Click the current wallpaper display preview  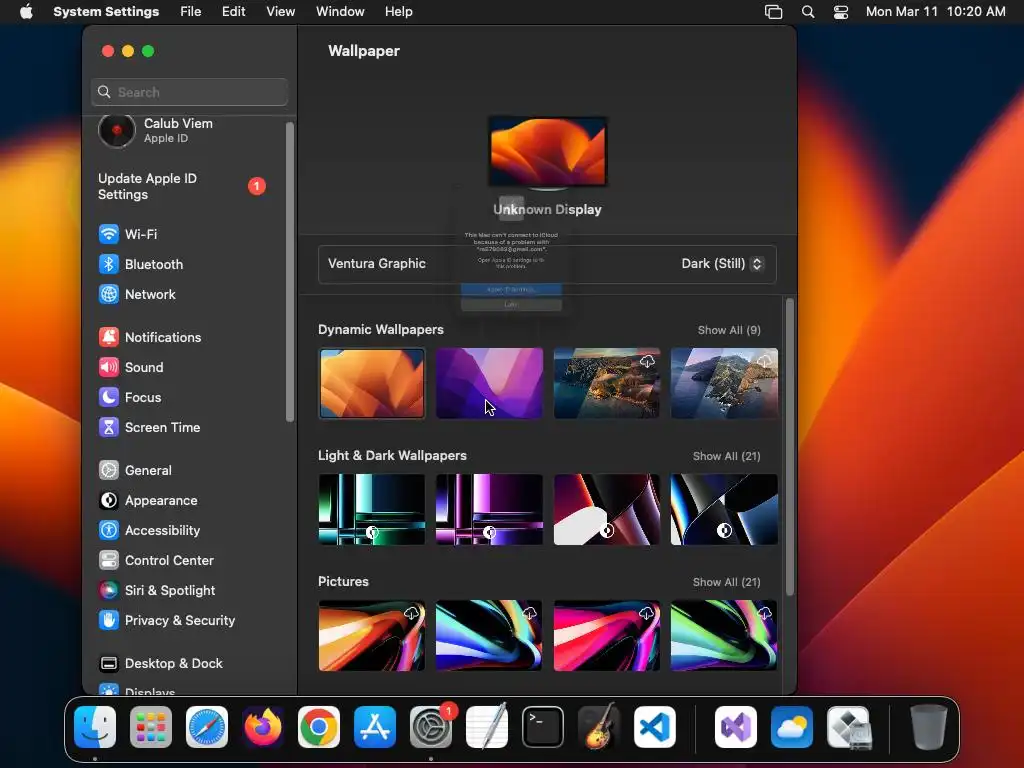pyautogui.click(x=547, y=152)
